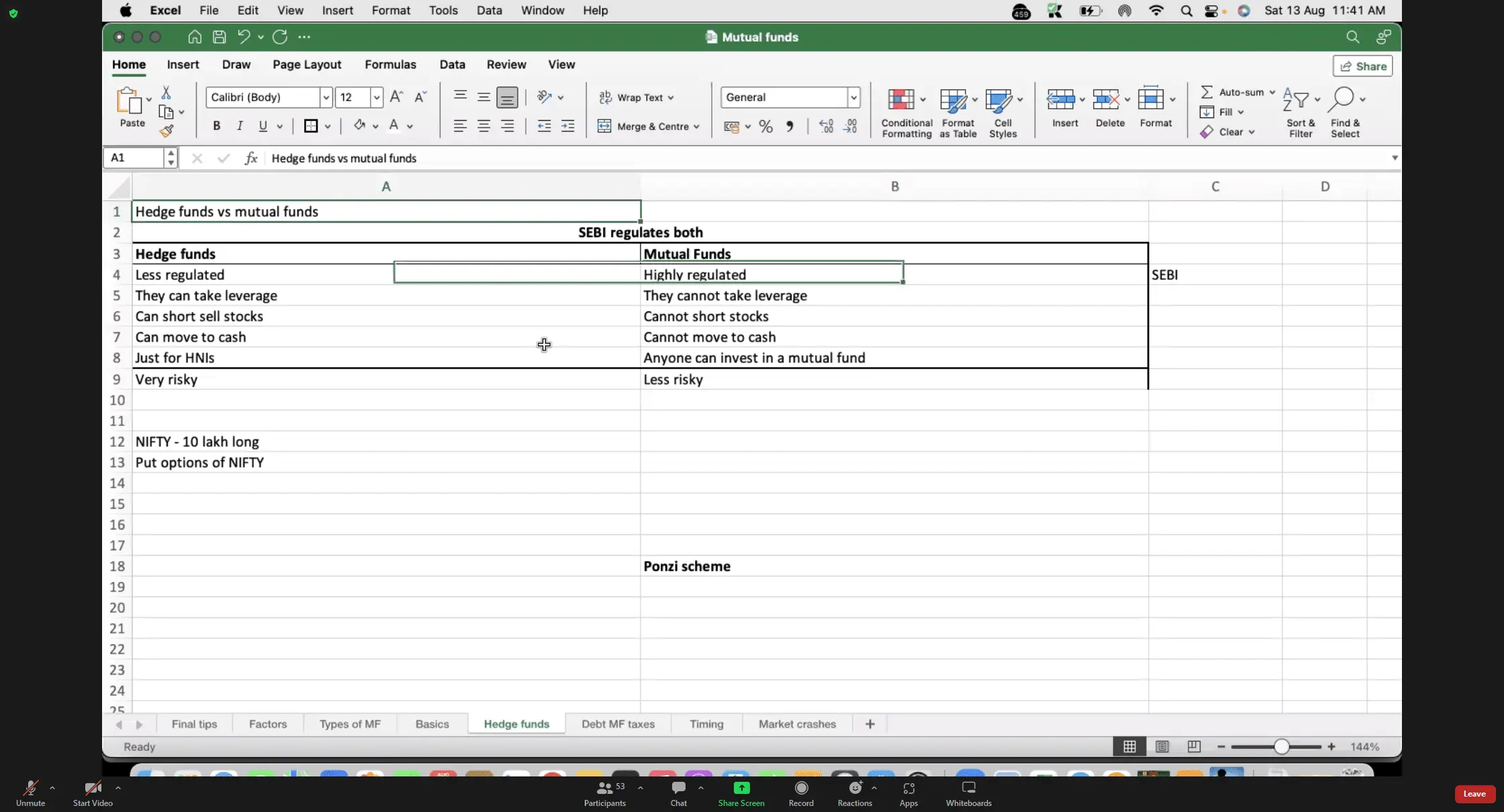The width and height of the screenshot is (1504, 812).
Task: Apply center horizontal text alignment
Action: [483, 126]
